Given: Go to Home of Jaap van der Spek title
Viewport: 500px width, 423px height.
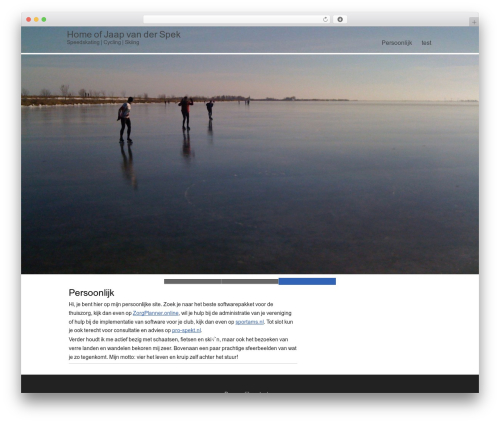Looking at the screenshot, I should [x=124, y=34].
